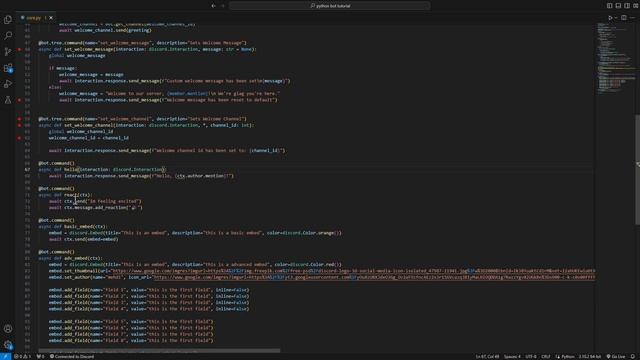640x360 pixels.
Task: Click the horizontal editor scrollbar
Action: (159, 351)
